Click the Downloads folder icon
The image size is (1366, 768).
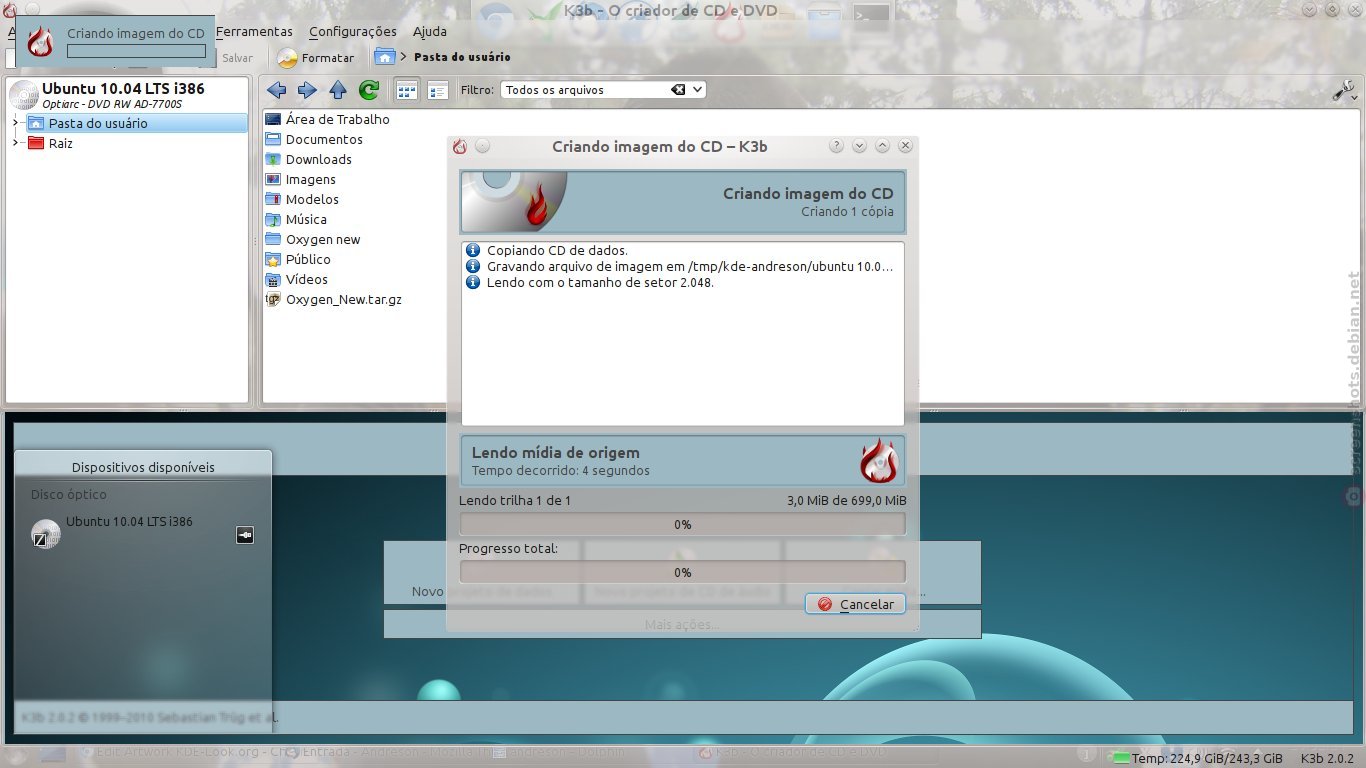(x=273, y=159)
